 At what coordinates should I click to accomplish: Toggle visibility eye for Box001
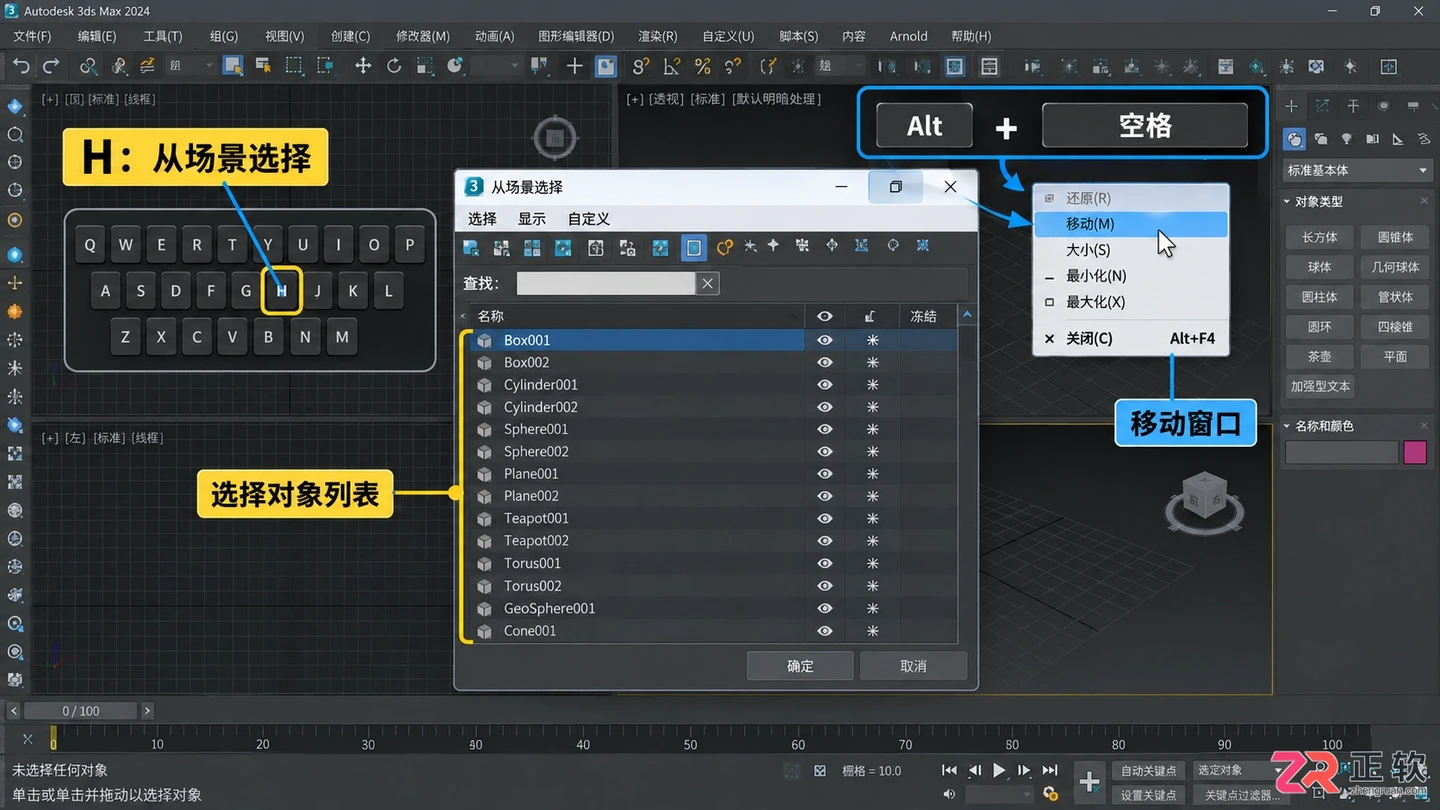click(825, 340)
